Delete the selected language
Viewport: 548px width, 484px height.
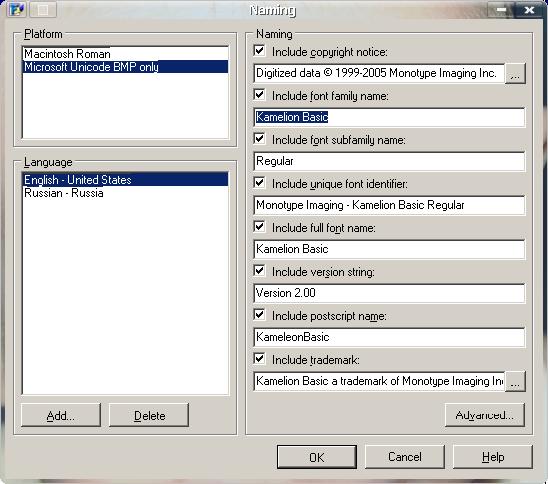[x=149, y=416]
